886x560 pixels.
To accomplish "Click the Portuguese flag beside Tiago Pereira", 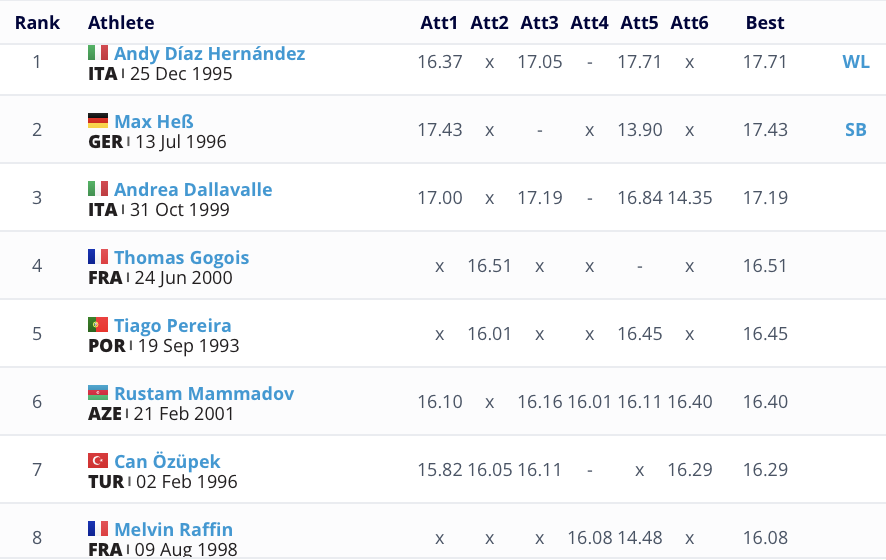I will pyautogui.click(x=98, y=325).
